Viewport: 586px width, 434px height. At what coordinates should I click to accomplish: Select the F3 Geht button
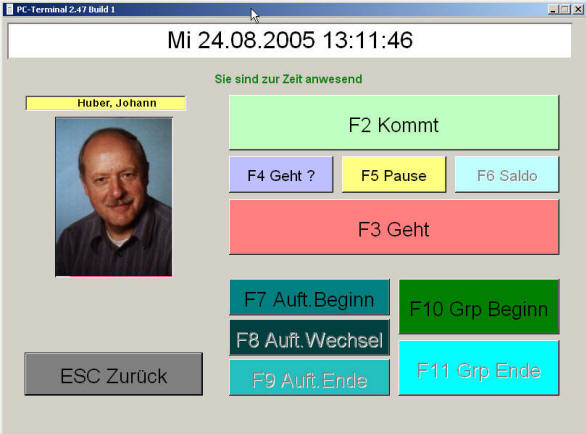(394, 227)
